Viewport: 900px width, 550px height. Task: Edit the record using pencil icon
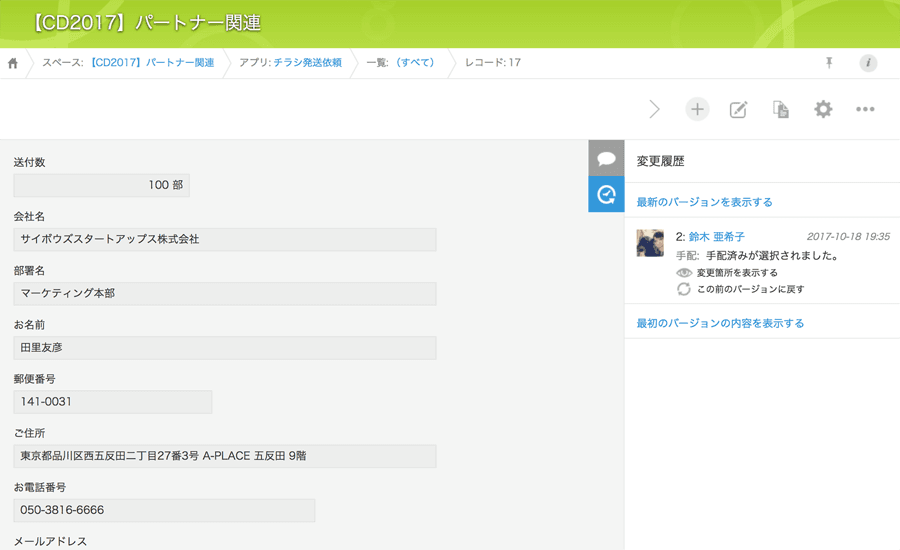[x=739, y=109]
